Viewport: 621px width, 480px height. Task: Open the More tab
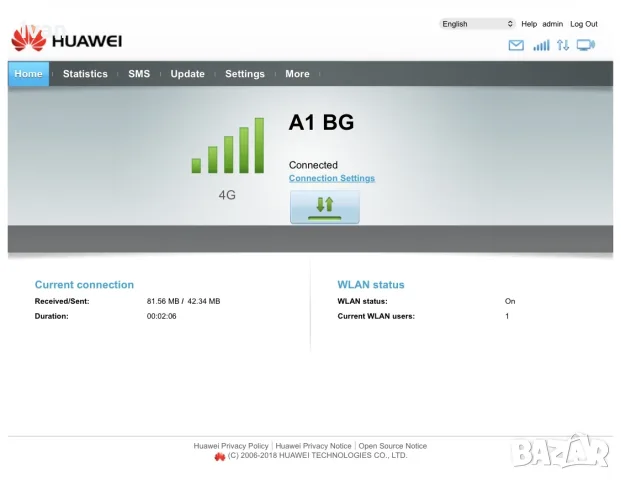click(297, 74)
